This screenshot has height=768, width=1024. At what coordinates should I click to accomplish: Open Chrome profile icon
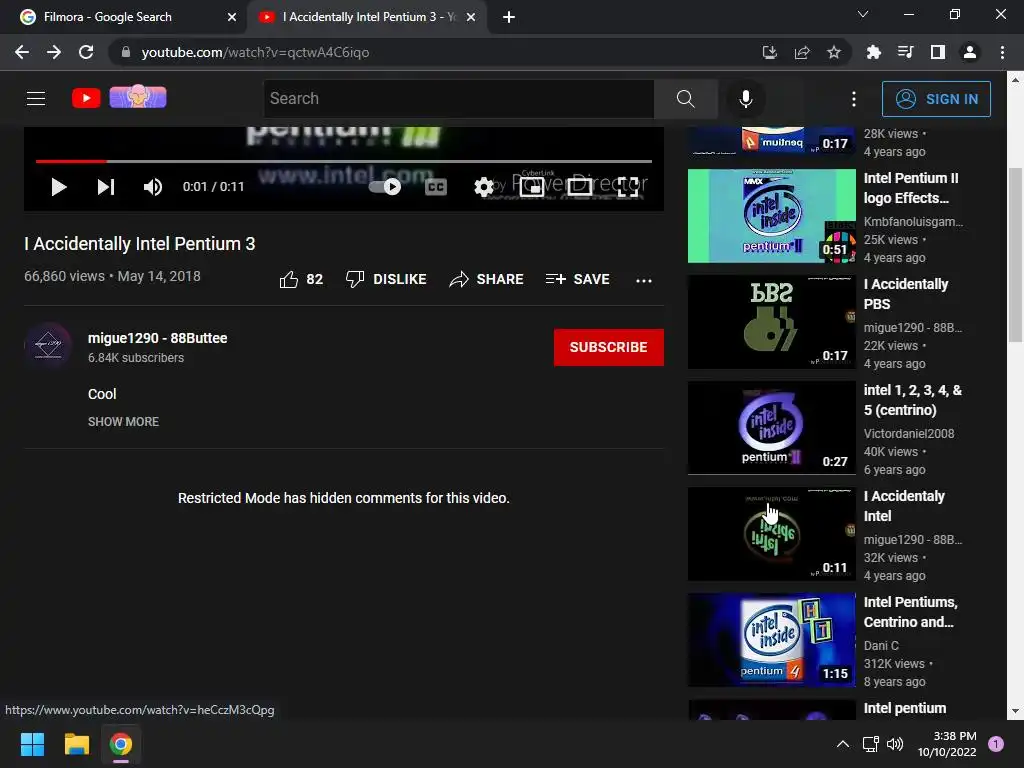[x=970, y=52]
